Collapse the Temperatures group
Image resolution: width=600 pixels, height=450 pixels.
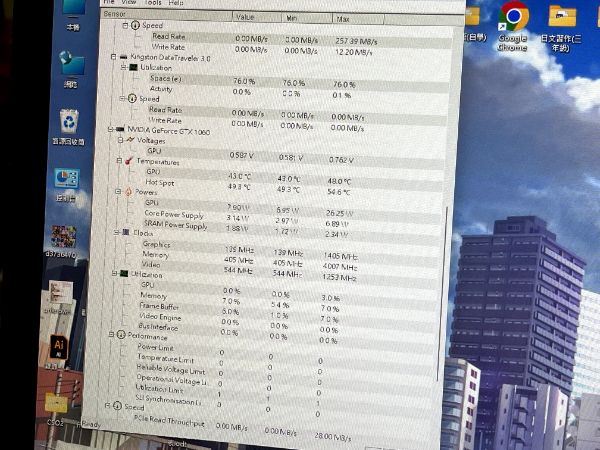(x=119, y=160)
